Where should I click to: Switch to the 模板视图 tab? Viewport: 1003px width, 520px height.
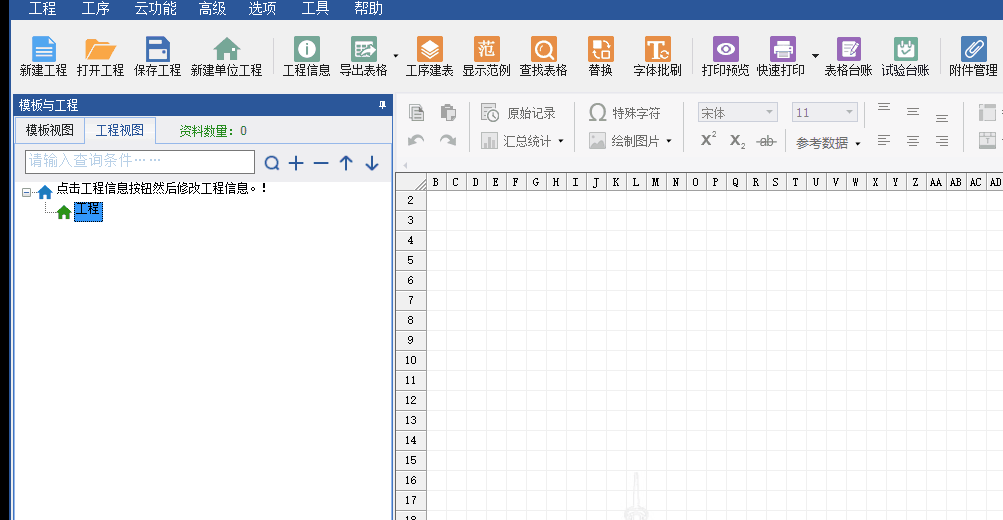(50, 130)
